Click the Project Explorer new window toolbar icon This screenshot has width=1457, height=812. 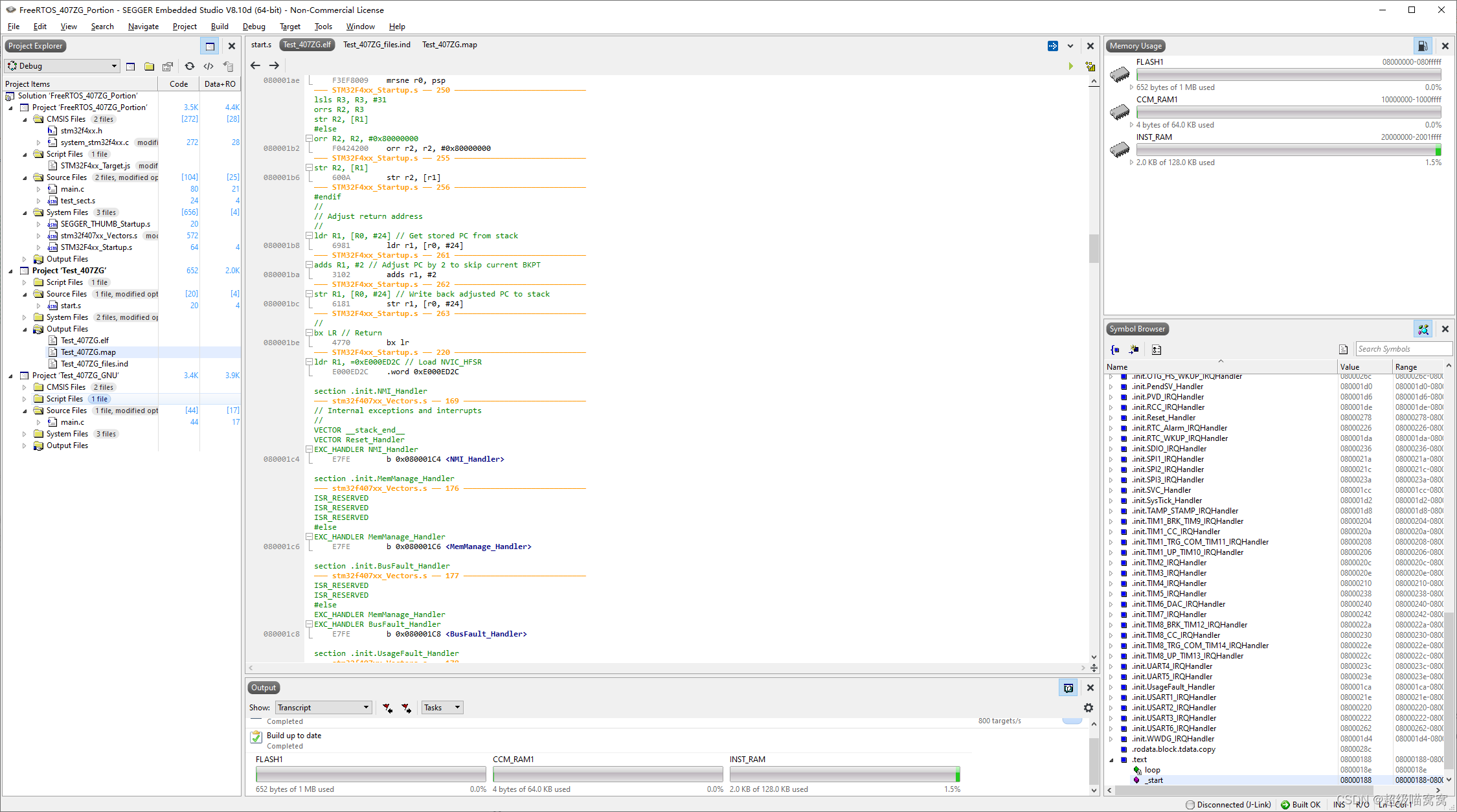tap(130, 66)
